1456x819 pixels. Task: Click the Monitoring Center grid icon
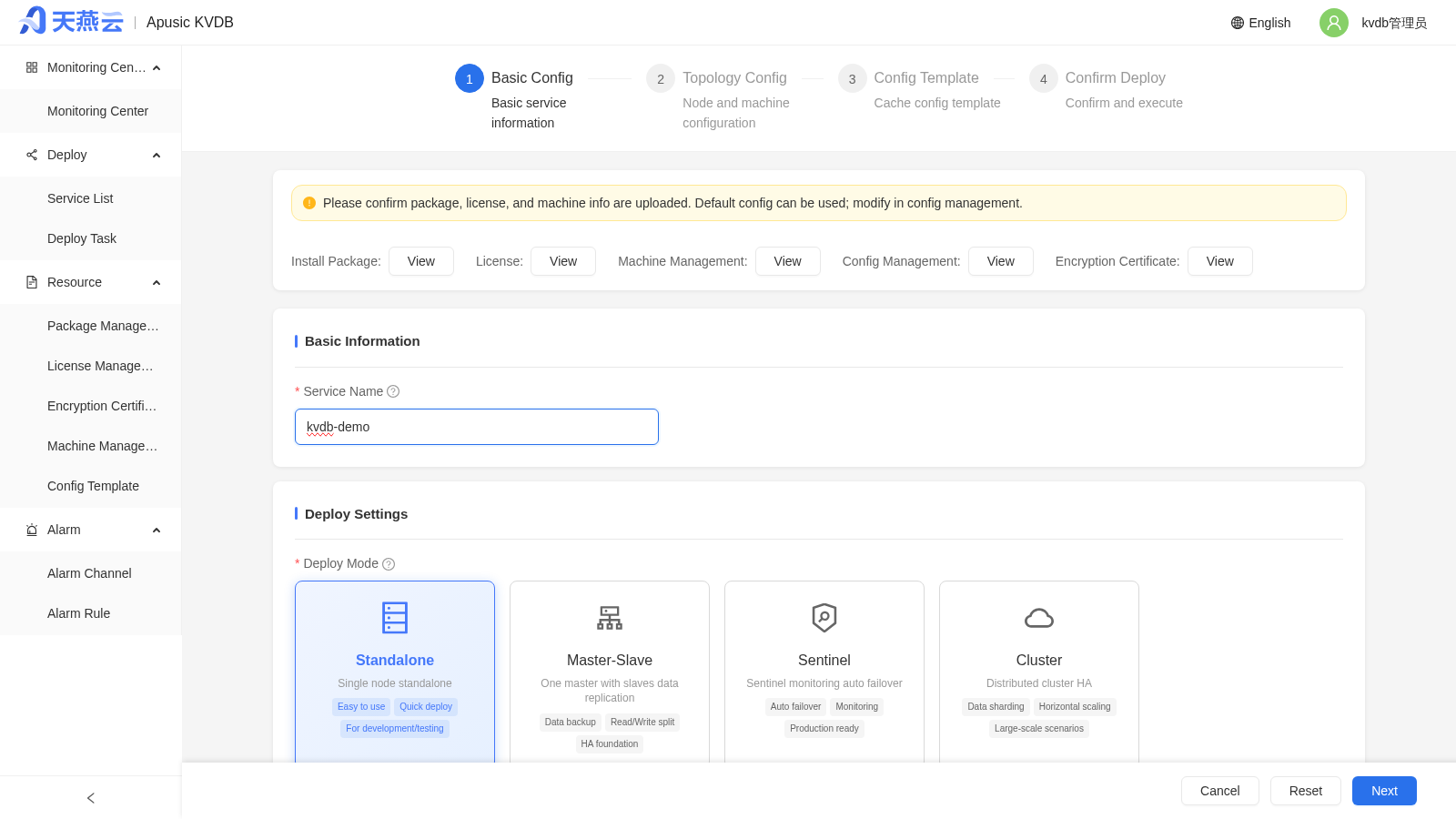pyautogui.click(x=32, y=67)
